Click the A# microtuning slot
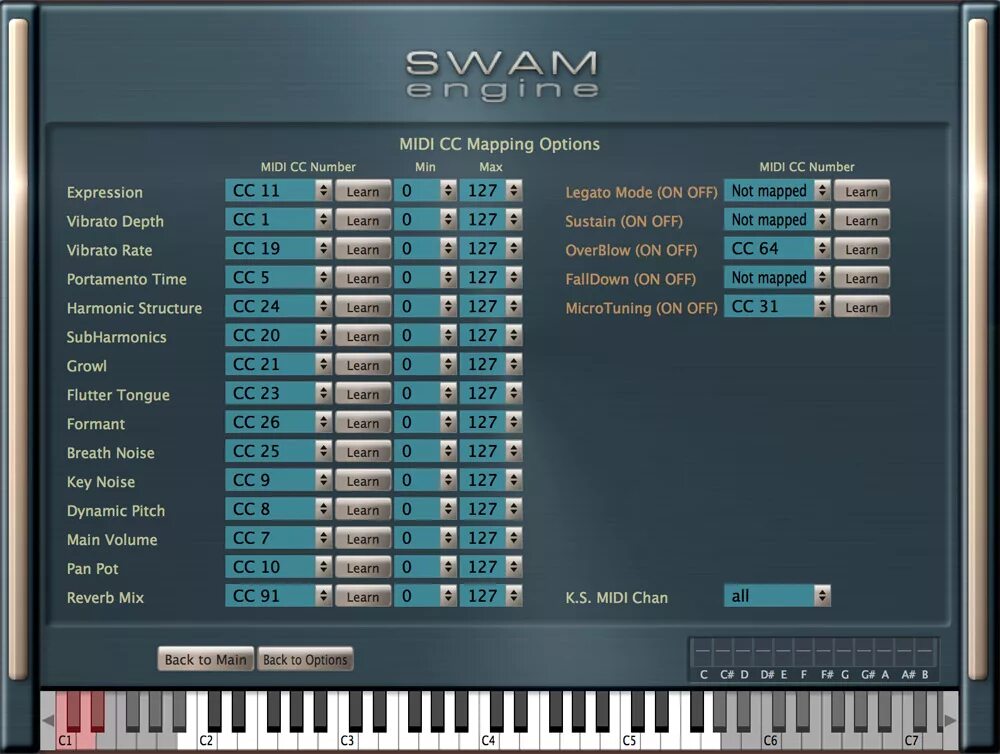The image size is (1000, 754). [905, 652]
